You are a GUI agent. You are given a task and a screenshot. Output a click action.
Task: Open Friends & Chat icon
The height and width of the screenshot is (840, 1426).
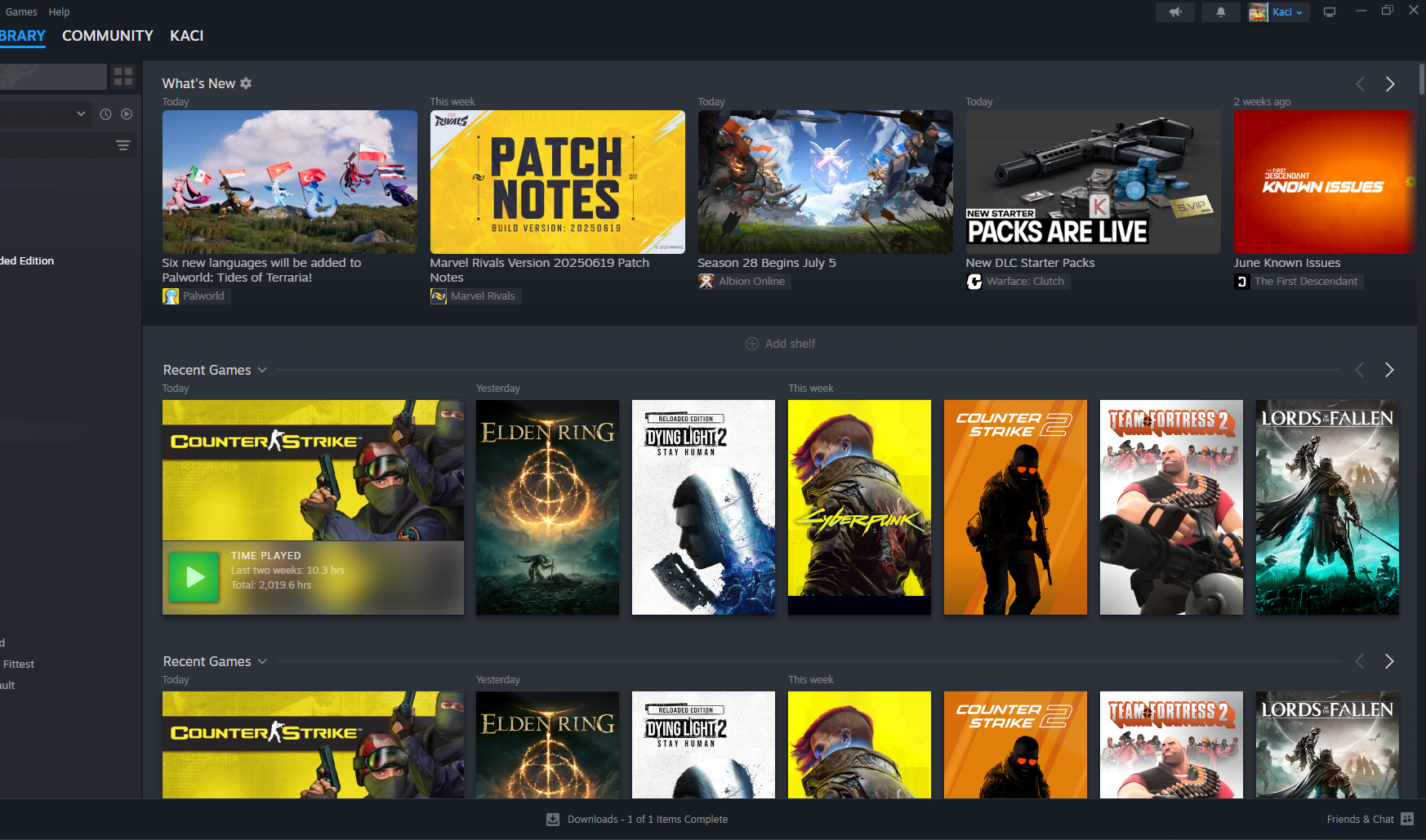(1407, 819)
